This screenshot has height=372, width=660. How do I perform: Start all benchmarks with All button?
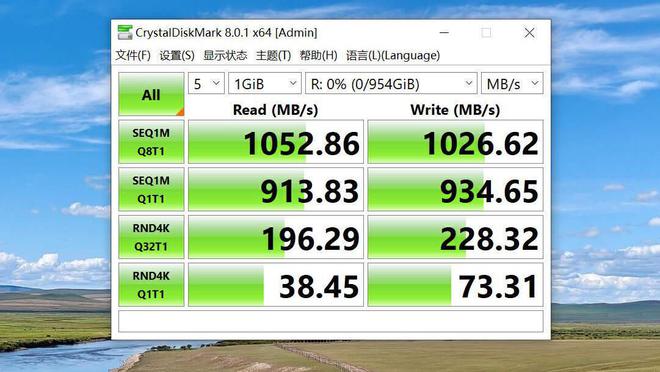tap(151, 94)
